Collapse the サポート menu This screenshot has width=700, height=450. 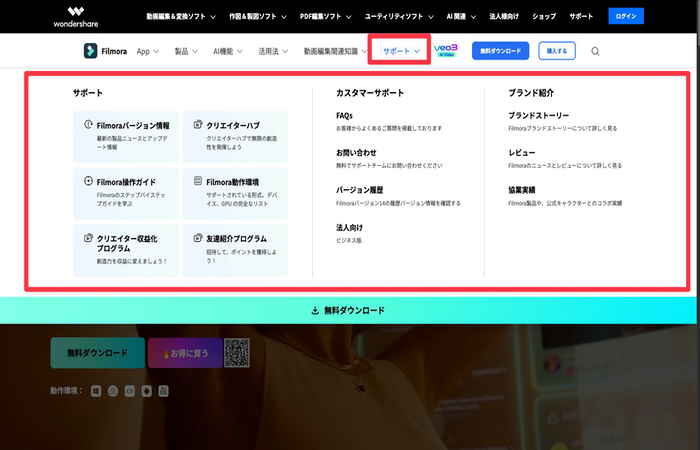(x=399, y=51)
